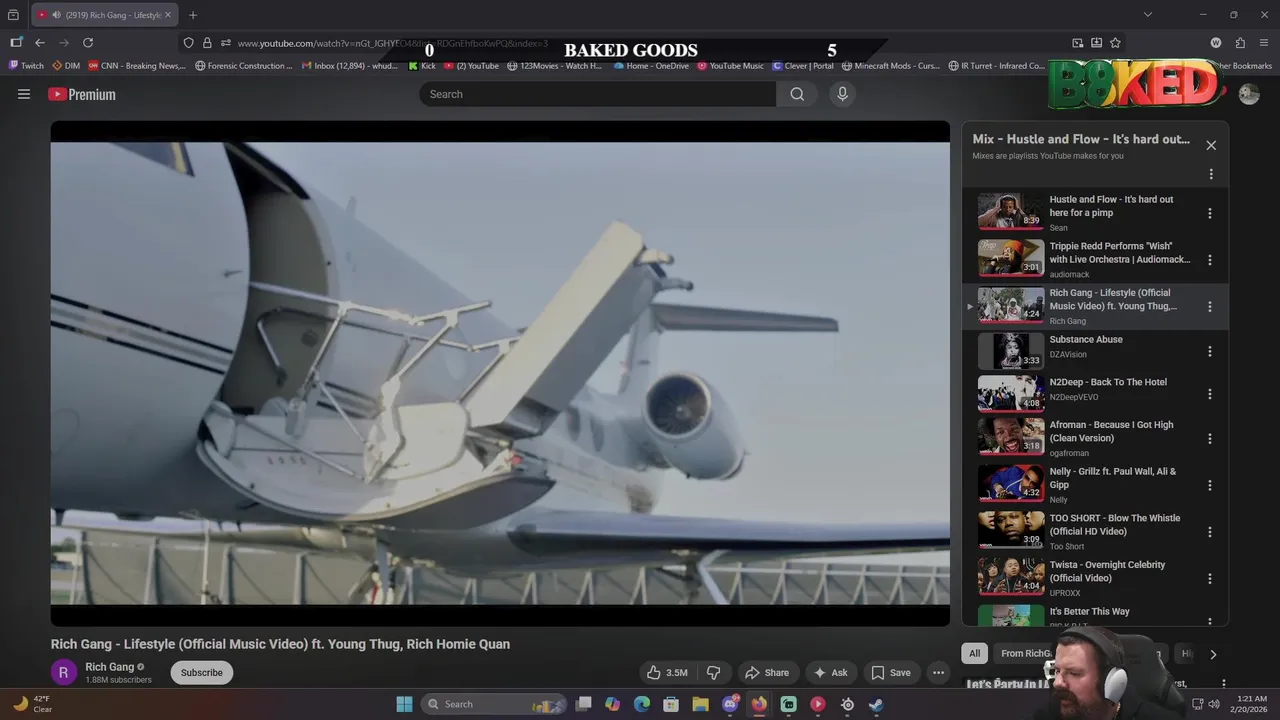Open the browser extensions puzzle icon
This screenshot has height=720, width=1280.
[x=1240, y=43]
